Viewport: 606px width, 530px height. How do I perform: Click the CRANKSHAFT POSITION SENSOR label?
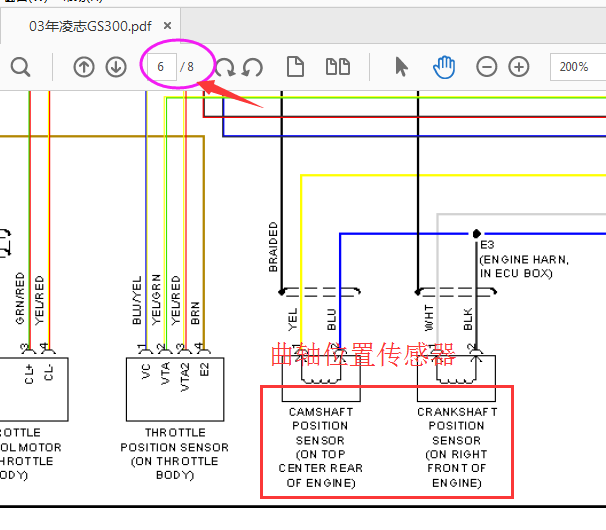(x=457, y=447)
